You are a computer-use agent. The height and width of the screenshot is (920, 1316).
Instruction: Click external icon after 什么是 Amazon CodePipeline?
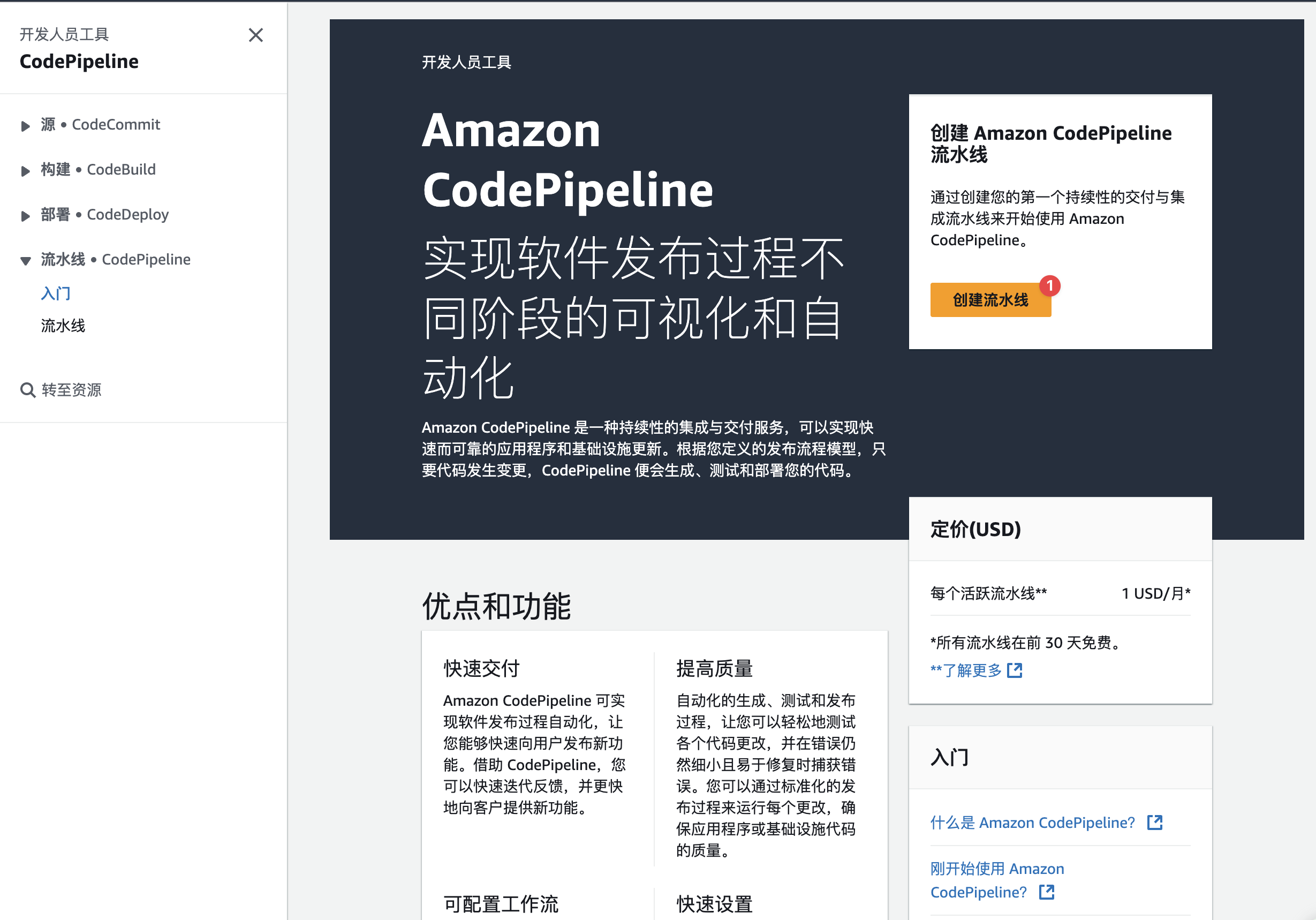click(1154, 823)
